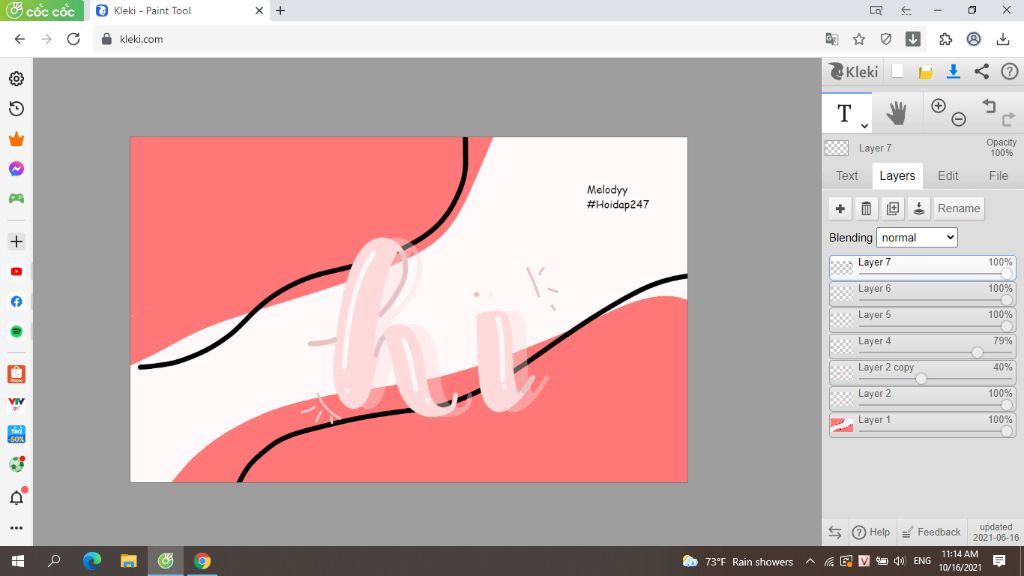Screen dimensions: 1024x576
Task: Add a site with sidebar plus
Action: tap(16, 242)
